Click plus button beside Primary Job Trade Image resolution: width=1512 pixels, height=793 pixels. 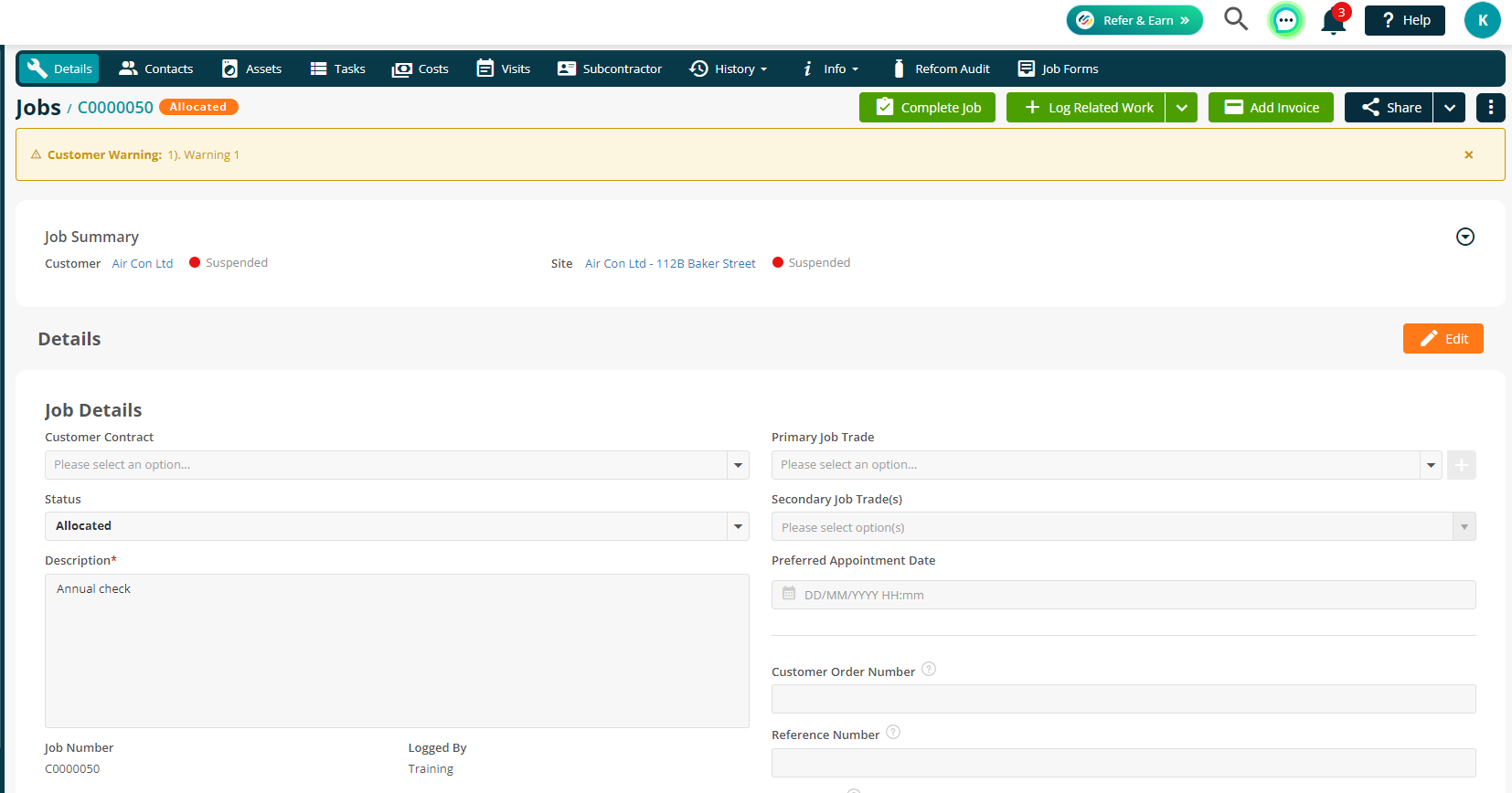click(x=1462, y=465)
